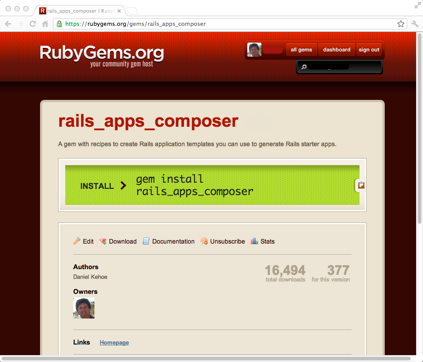Focus the gem search field
This screenshot has width=423, height=362.
point(339,67)
